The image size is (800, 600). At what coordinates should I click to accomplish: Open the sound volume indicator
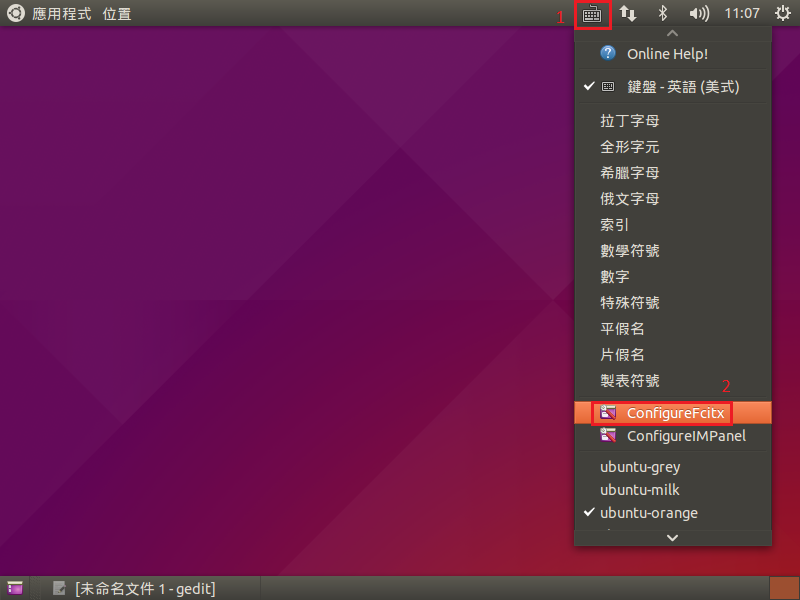pyautogui.click(x=699, y=14)
